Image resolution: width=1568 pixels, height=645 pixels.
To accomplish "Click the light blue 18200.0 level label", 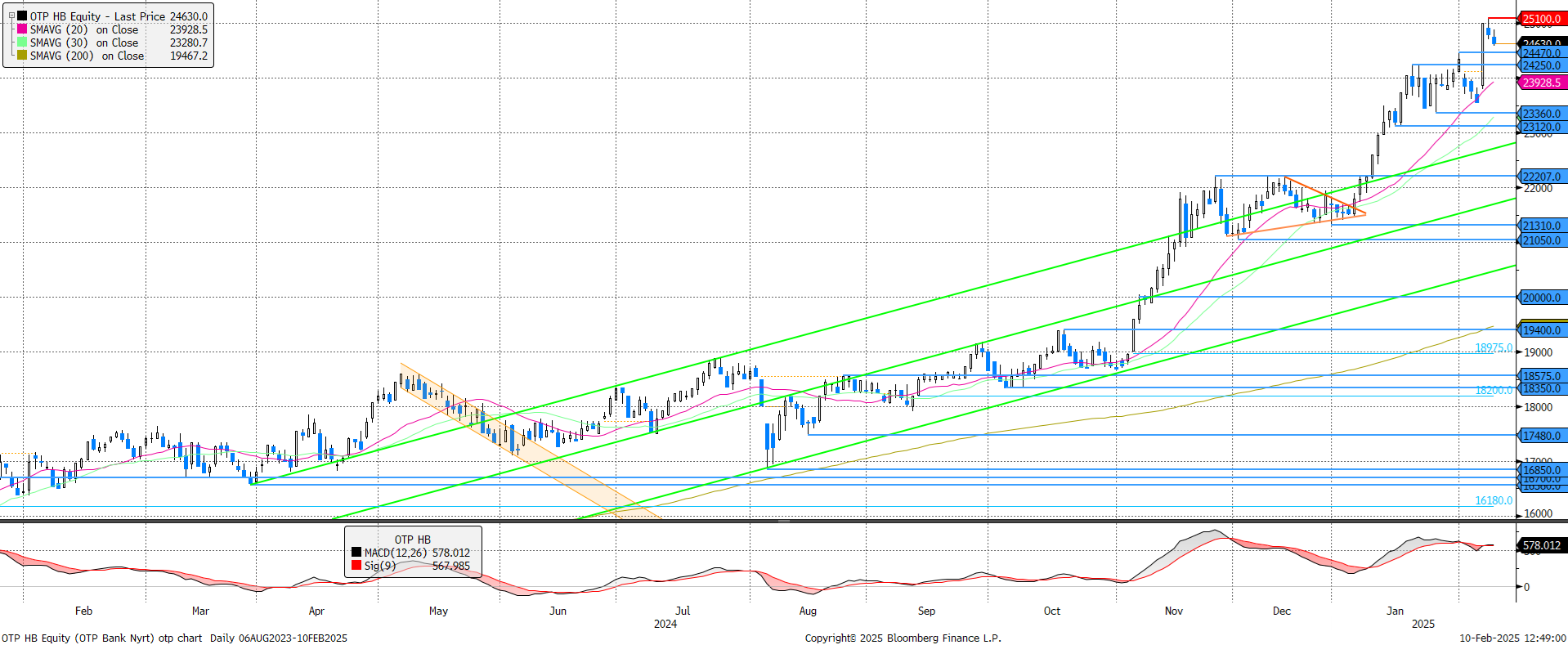I will tap(1494, 390).
